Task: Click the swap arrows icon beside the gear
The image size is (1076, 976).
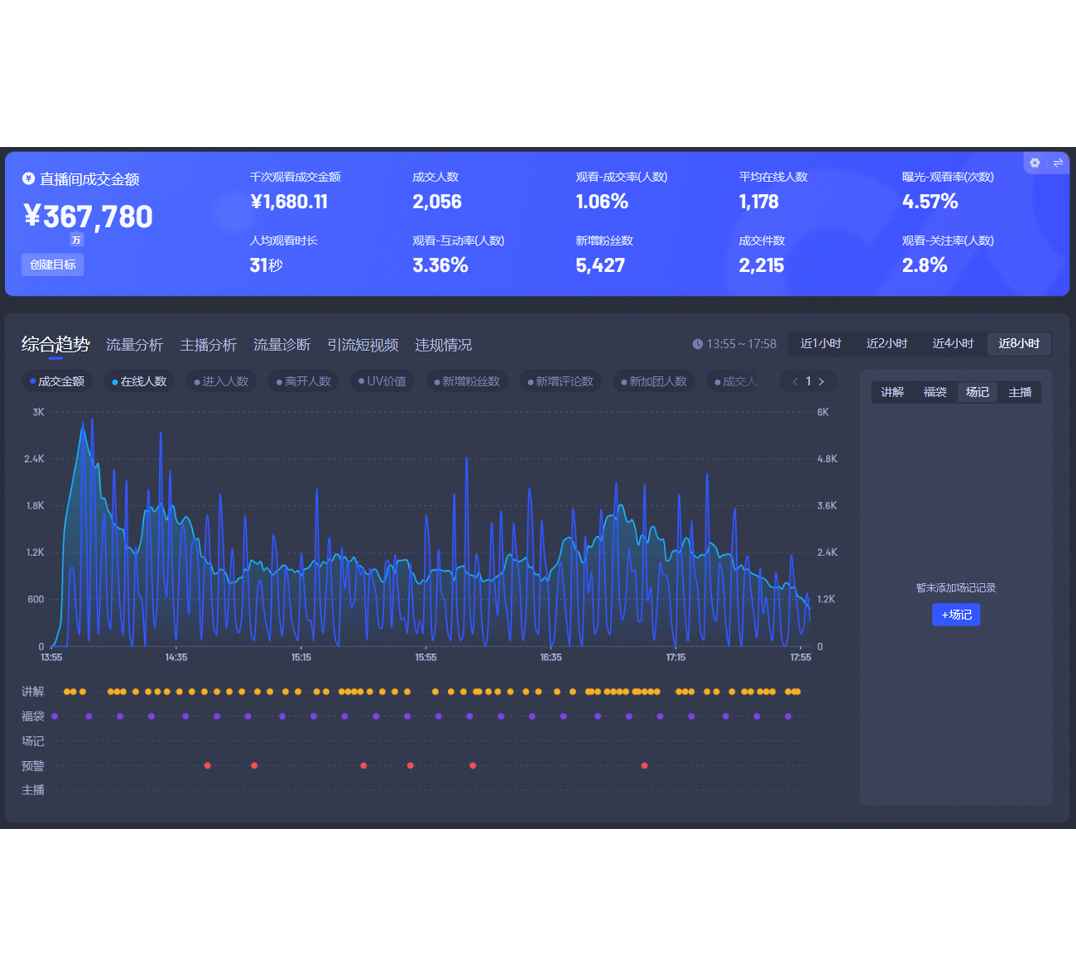Action: tap(1058, 163)
